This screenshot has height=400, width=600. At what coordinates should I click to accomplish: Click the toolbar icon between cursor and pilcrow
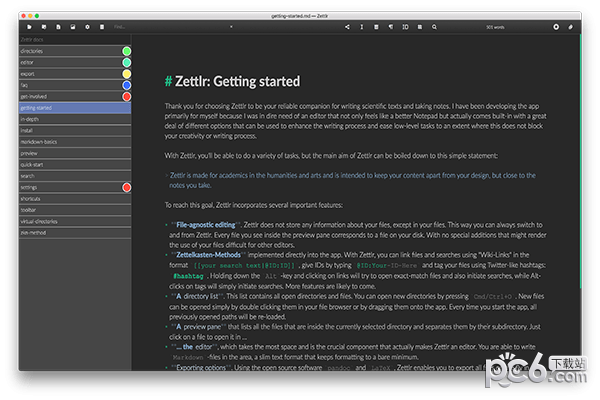(376, 27)
